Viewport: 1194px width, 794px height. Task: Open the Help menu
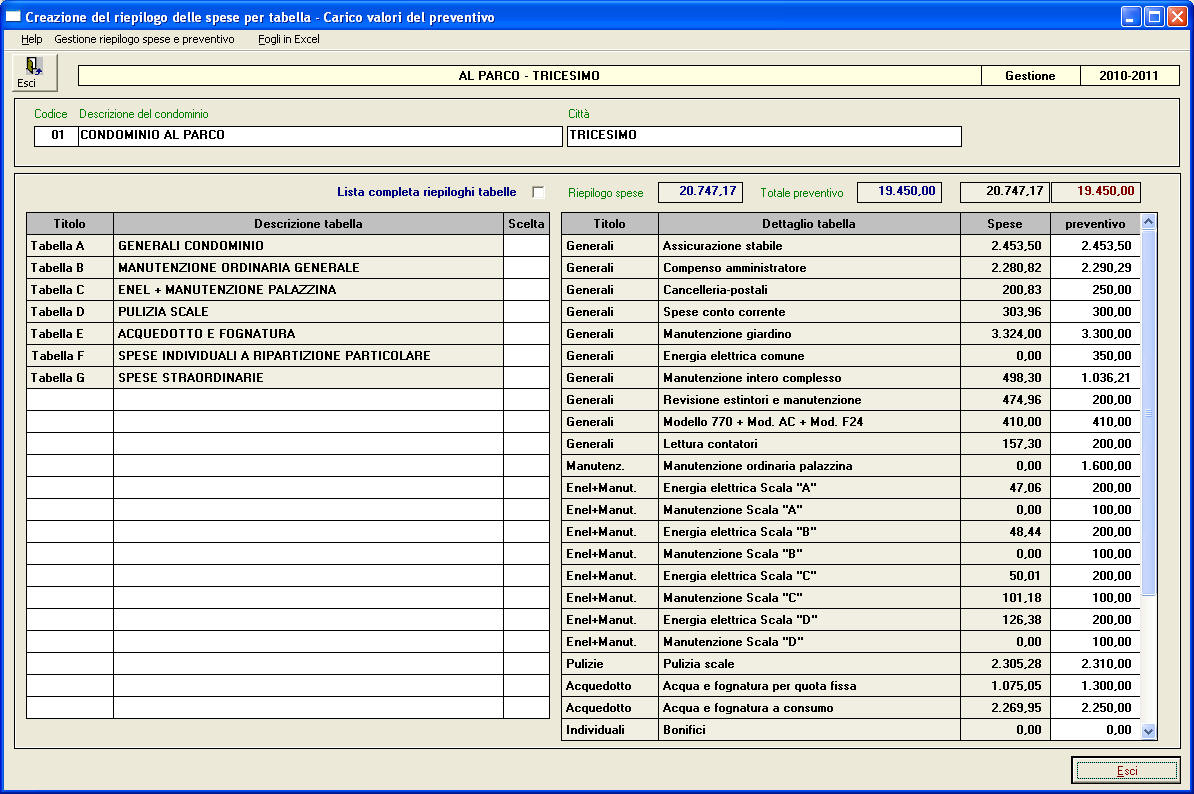[x=31, y=39]
